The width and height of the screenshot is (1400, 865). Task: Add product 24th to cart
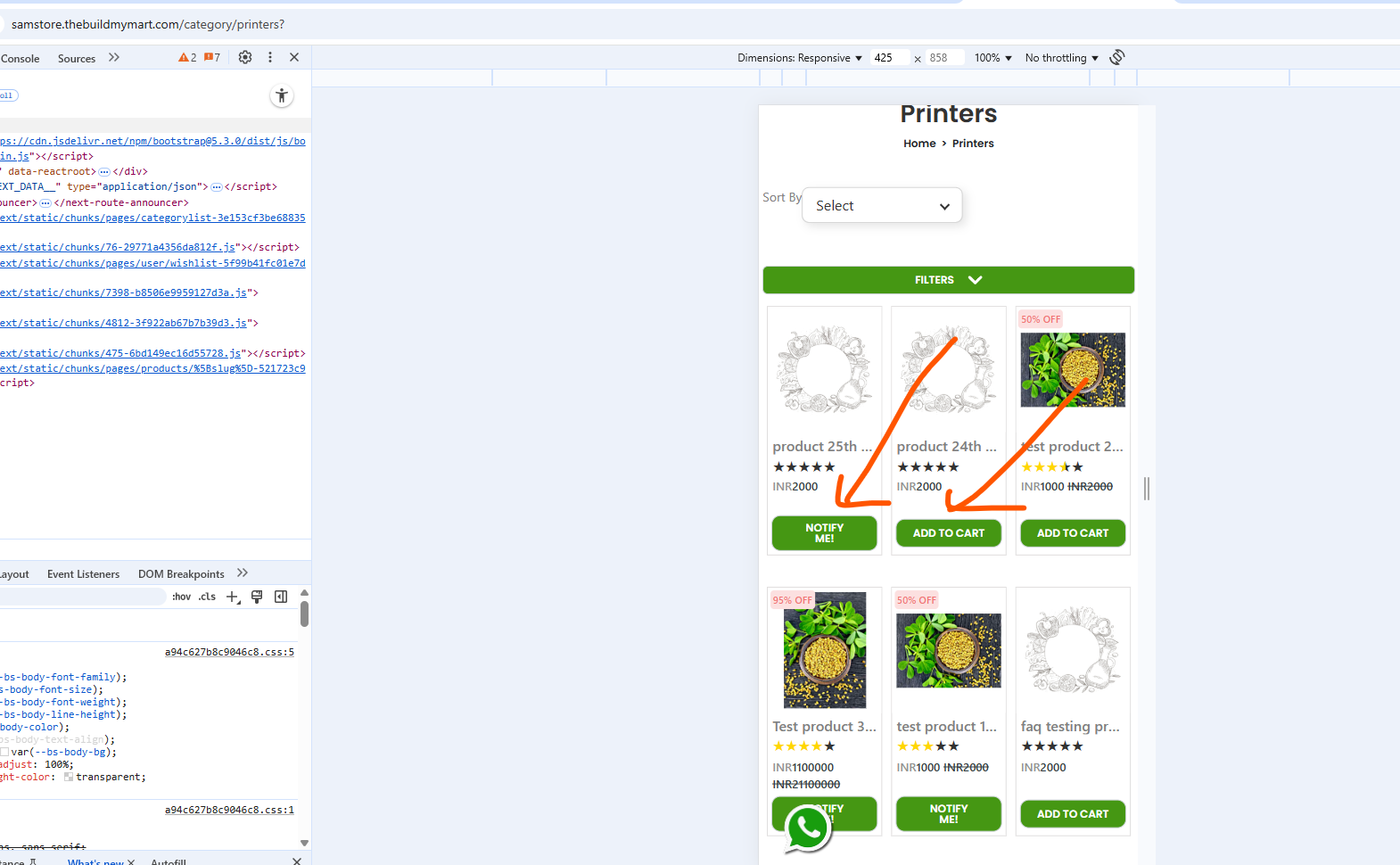coord(949,533)
